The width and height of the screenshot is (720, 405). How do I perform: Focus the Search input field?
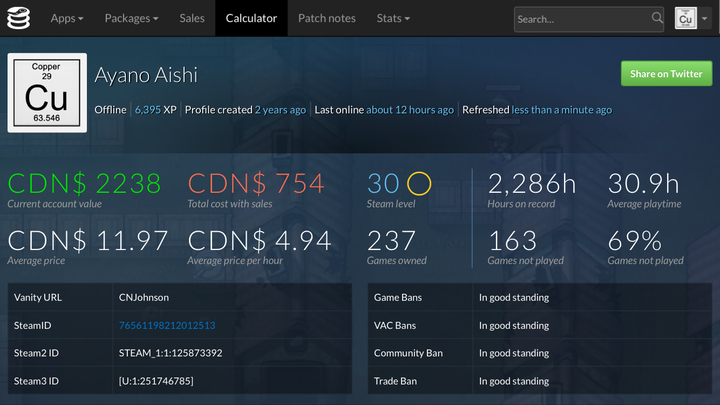[582, 18]
